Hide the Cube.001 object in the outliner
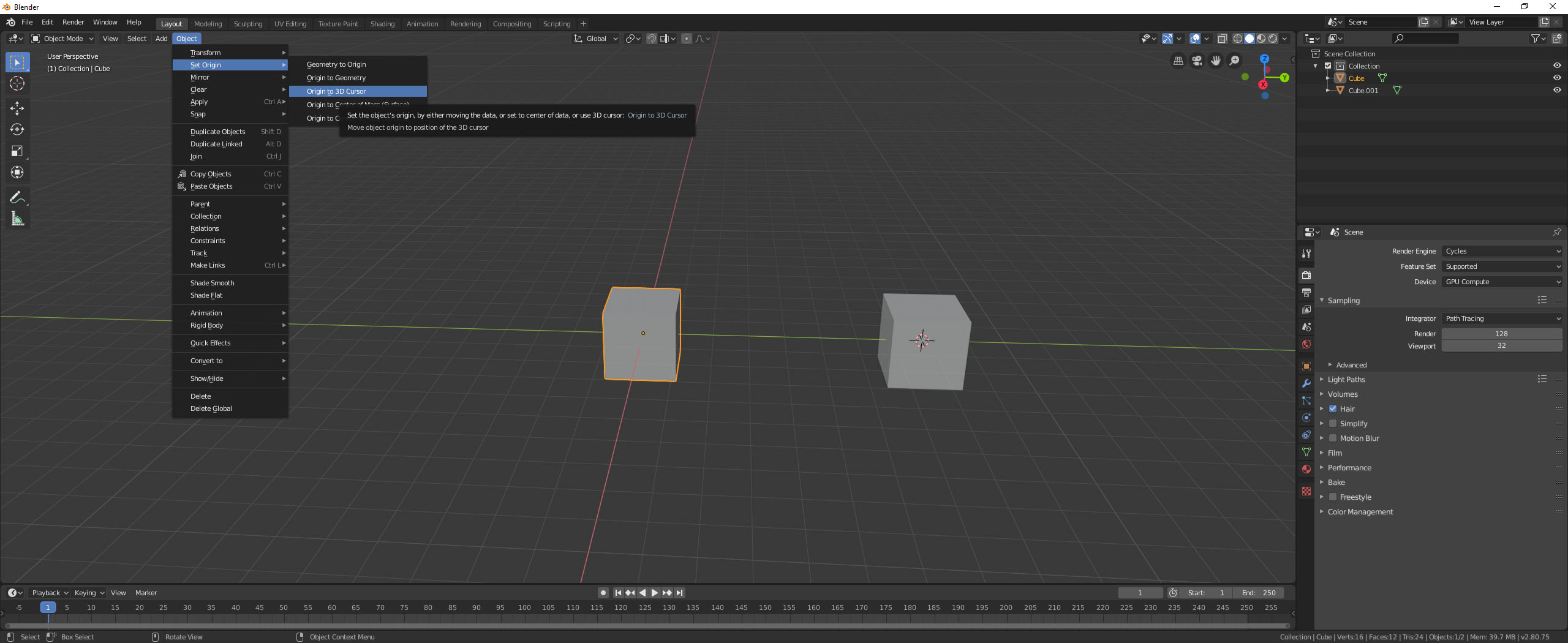 point(1556,90)
